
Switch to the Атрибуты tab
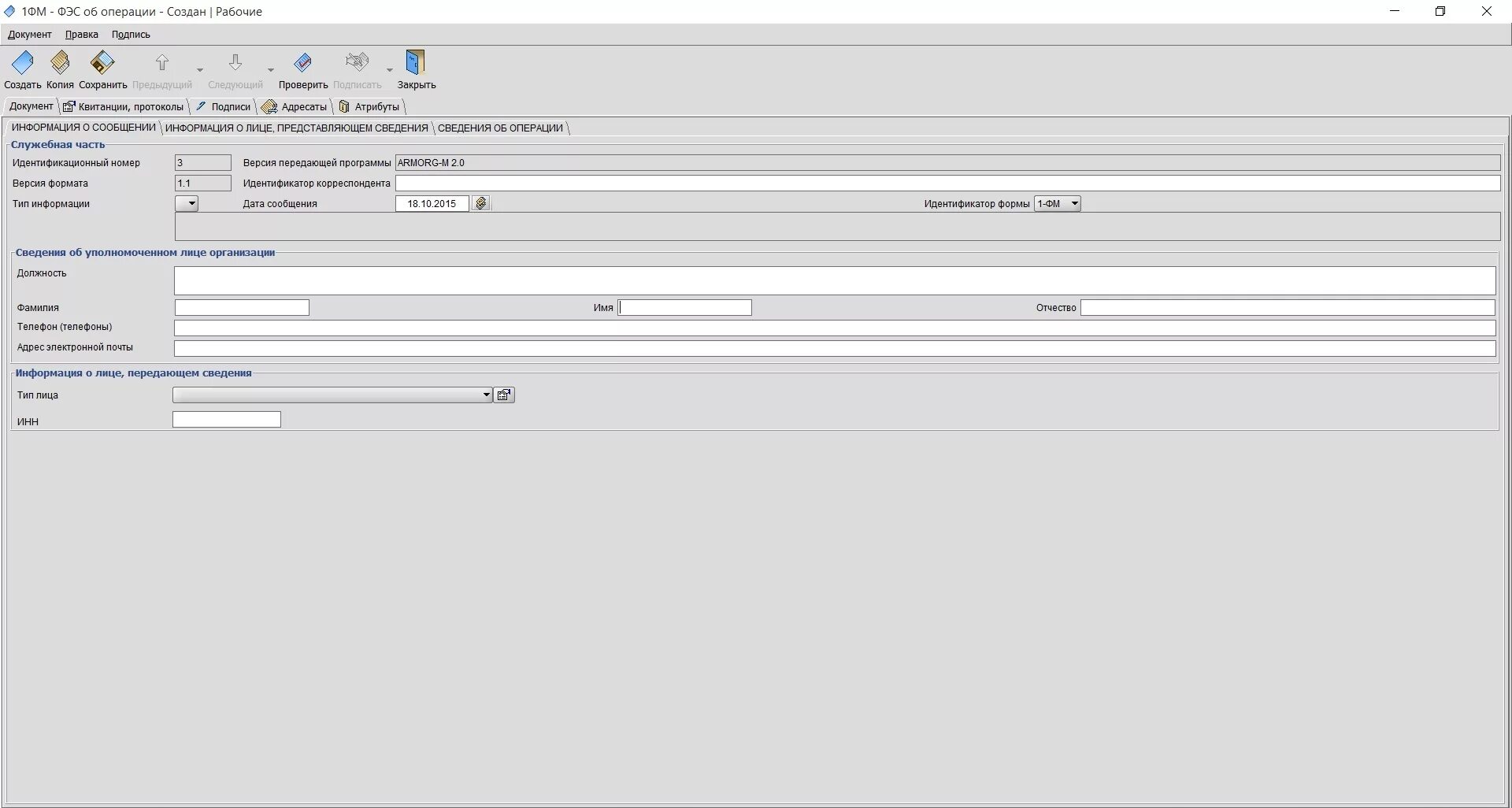369,106
